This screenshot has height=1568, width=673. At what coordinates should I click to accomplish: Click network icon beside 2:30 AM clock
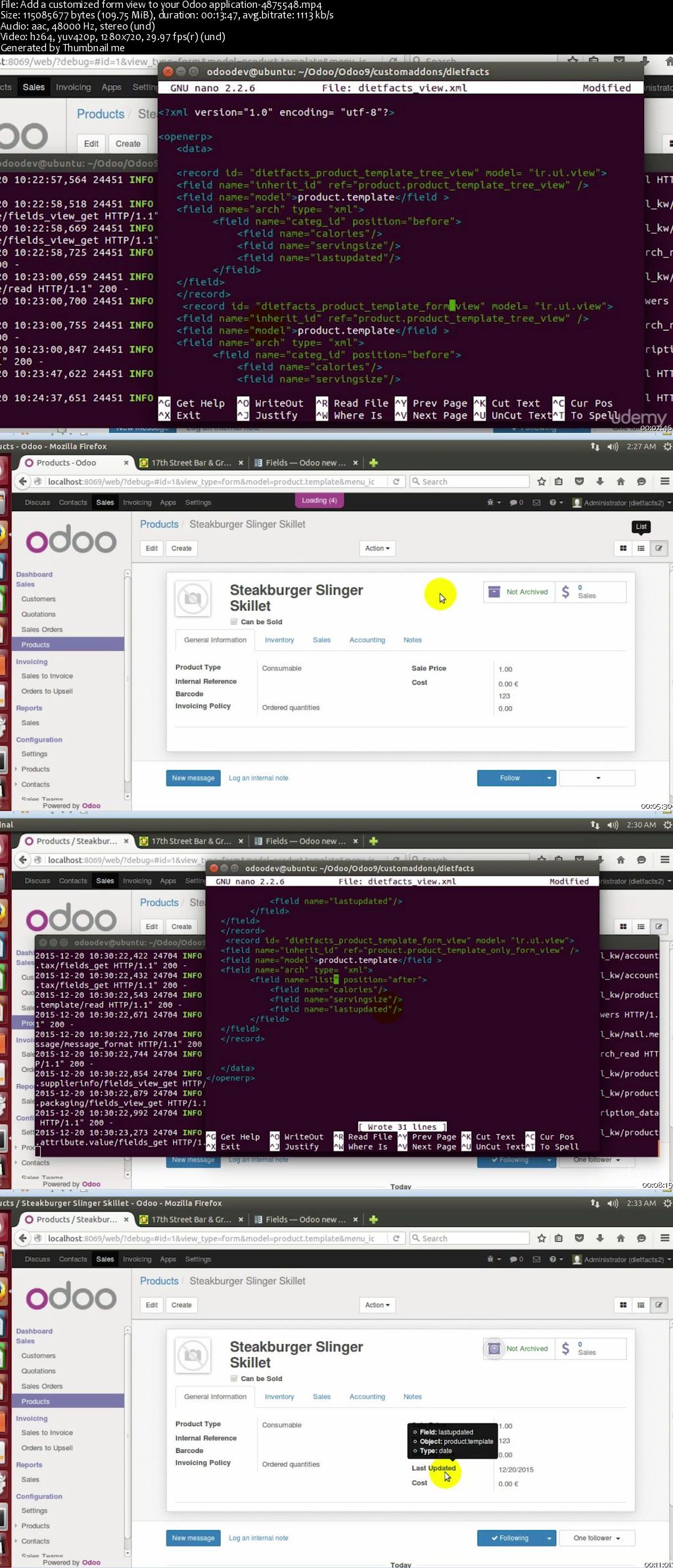[595, 825]
